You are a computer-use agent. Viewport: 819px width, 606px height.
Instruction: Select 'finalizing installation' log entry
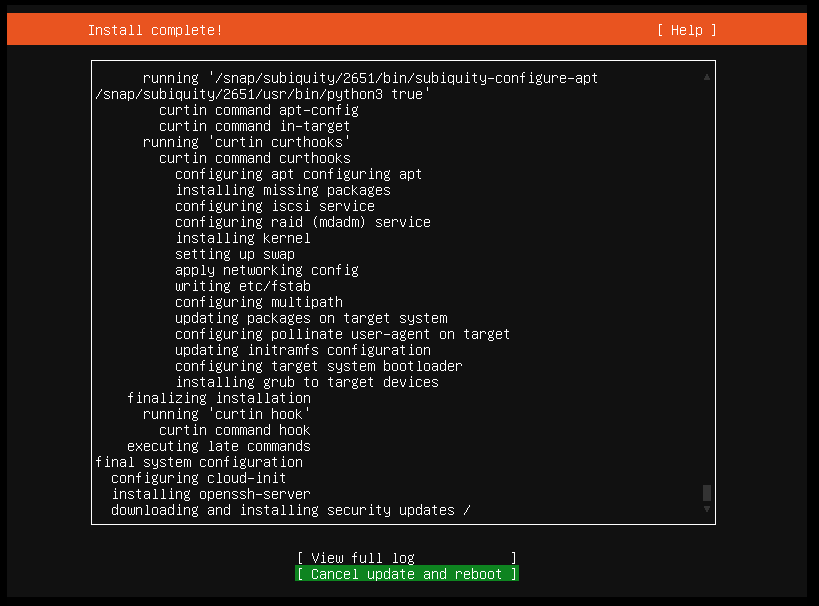tap(219, 398)
